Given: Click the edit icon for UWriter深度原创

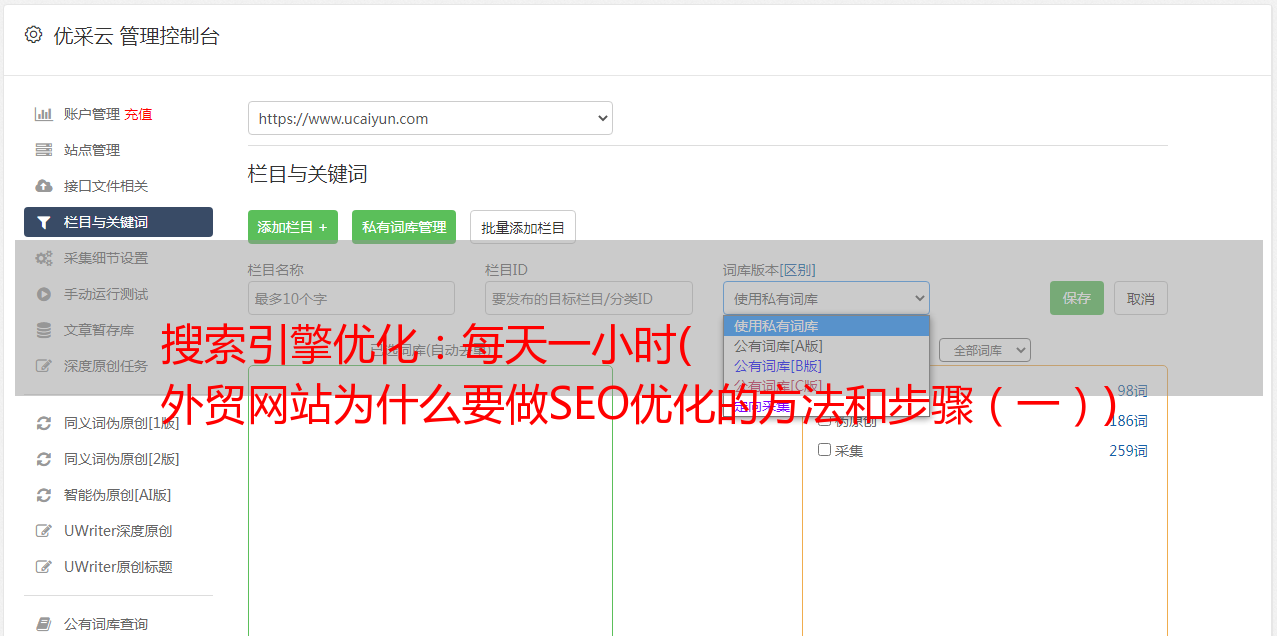Looking at the screenshot, I should tap(44, 531).
